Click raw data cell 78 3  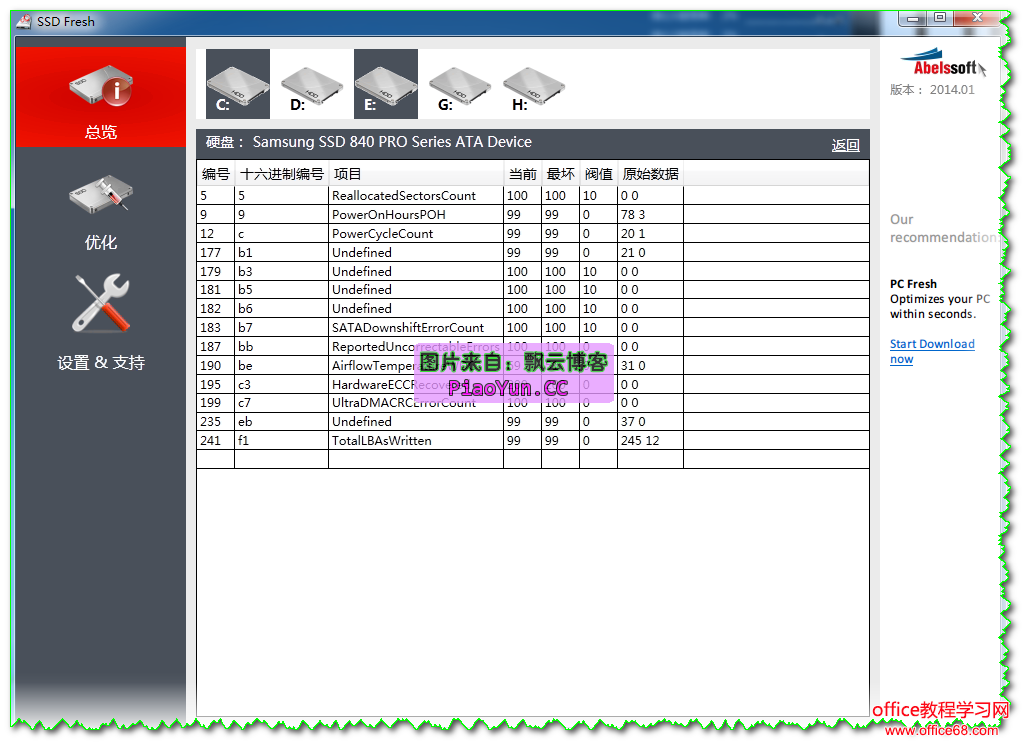[650, 214]
